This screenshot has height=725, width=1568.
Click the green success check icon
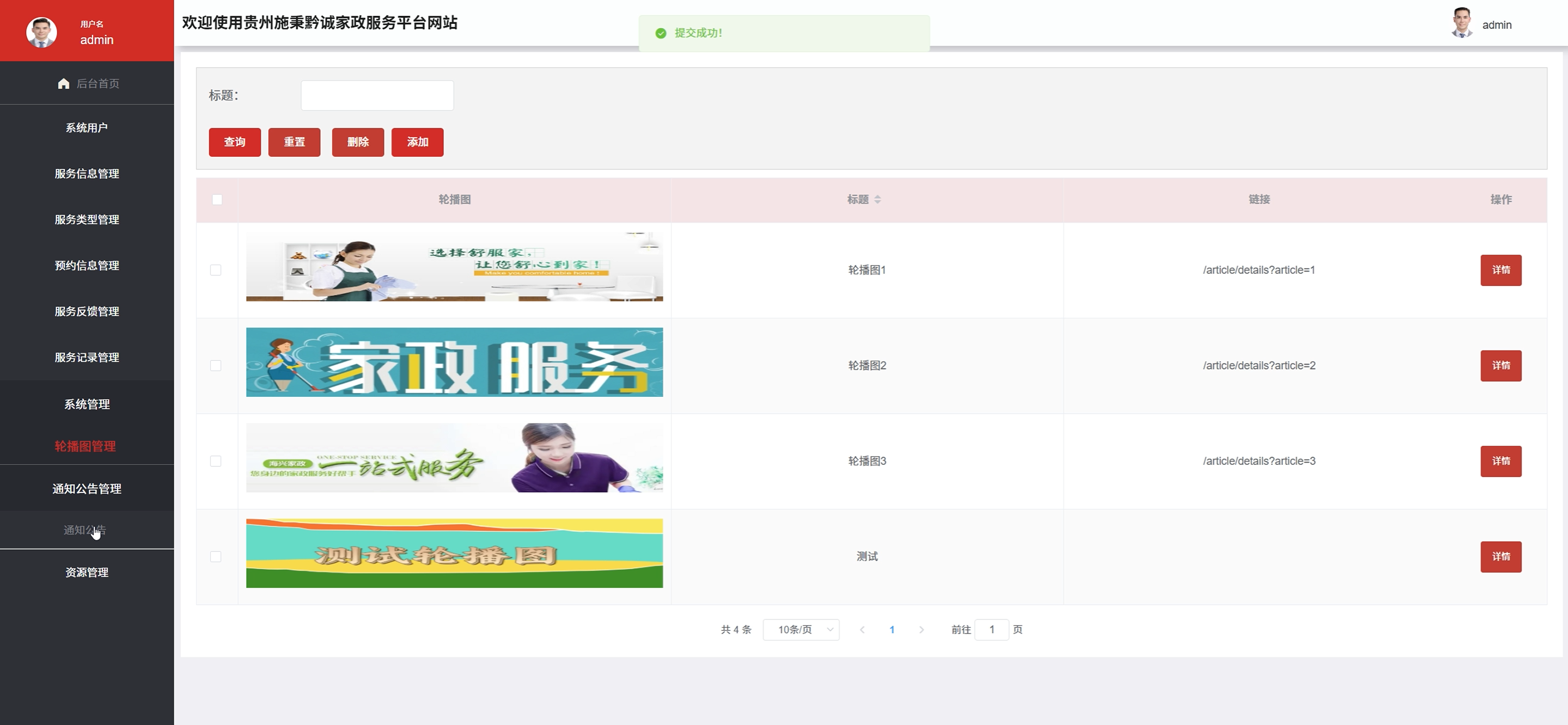661,33
